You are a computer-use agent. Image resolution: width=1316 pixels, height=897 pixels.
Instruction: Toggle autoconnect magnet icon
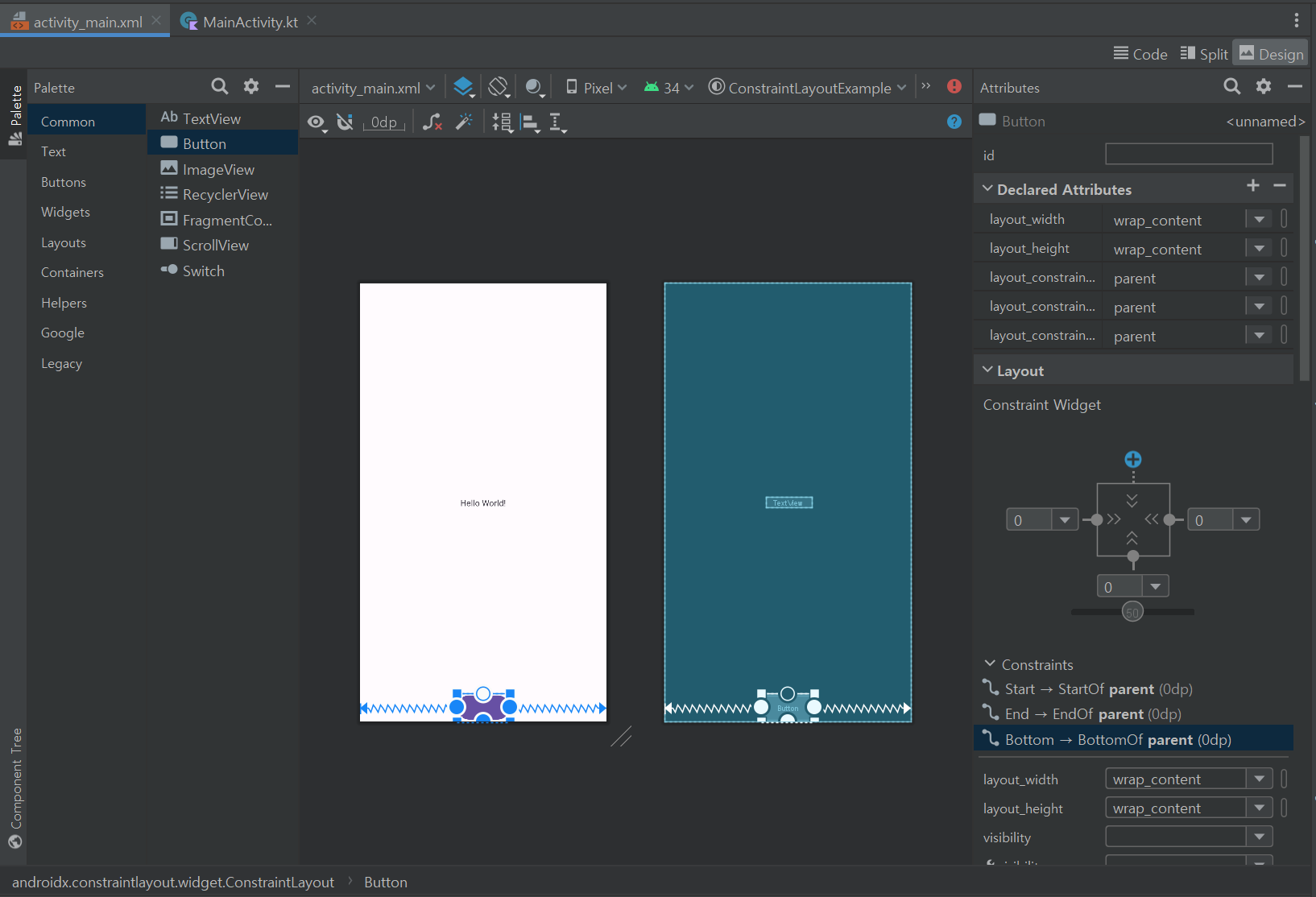pyautogui.click(x=346, y=122)
